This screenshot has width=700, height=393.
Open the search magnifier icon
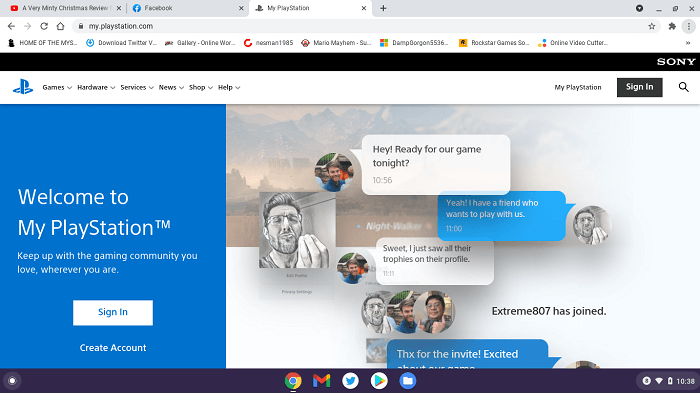[683, 87]
